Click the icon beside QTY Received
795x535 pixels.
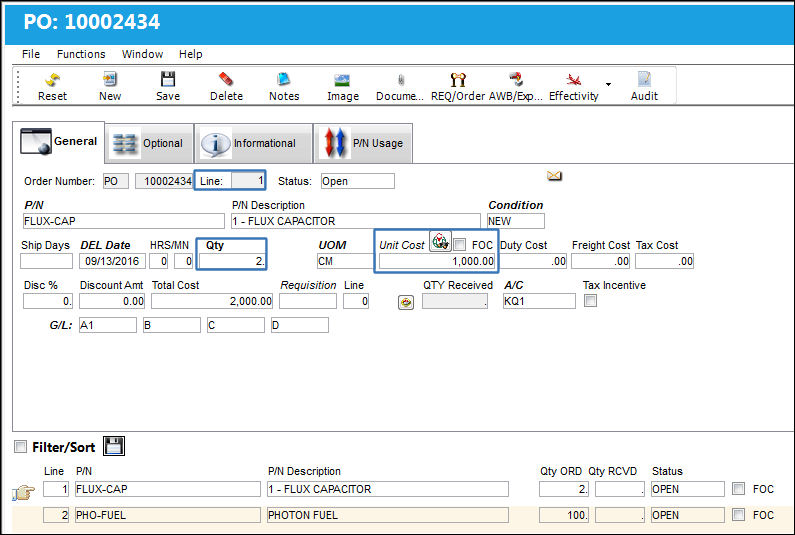406,303
